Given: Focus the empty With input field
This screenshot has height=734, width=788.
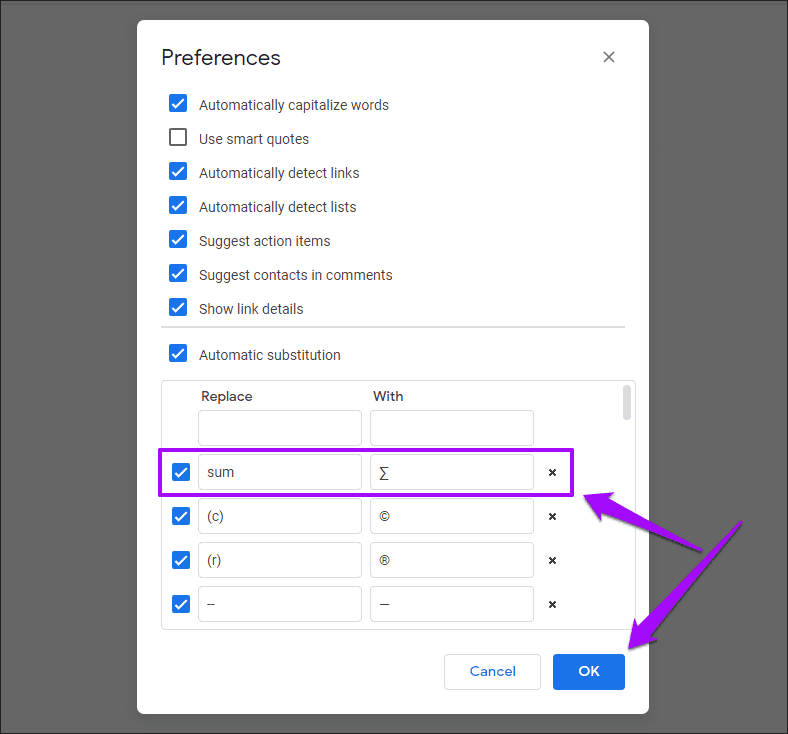Looking at the screenshot, I should pos(452,428).
